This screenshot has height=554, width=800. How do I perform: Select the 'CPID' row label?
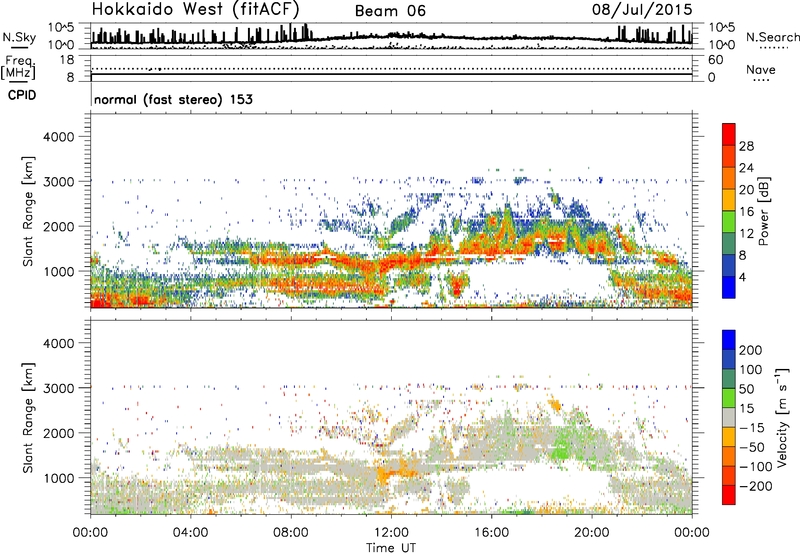[22, 95]
